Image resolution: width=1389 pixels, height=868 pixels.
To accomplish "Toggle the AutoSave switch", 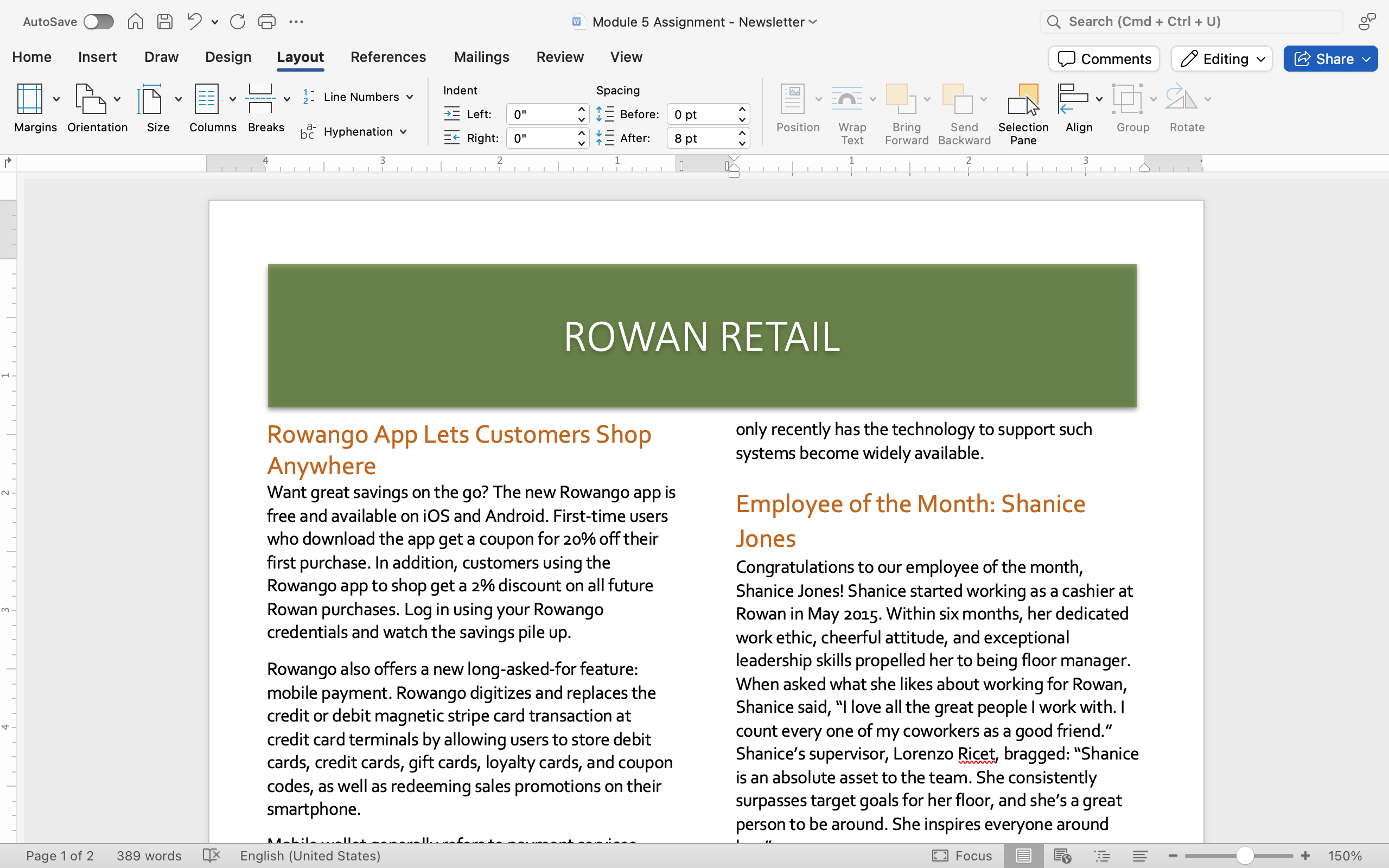I will 98,22.
